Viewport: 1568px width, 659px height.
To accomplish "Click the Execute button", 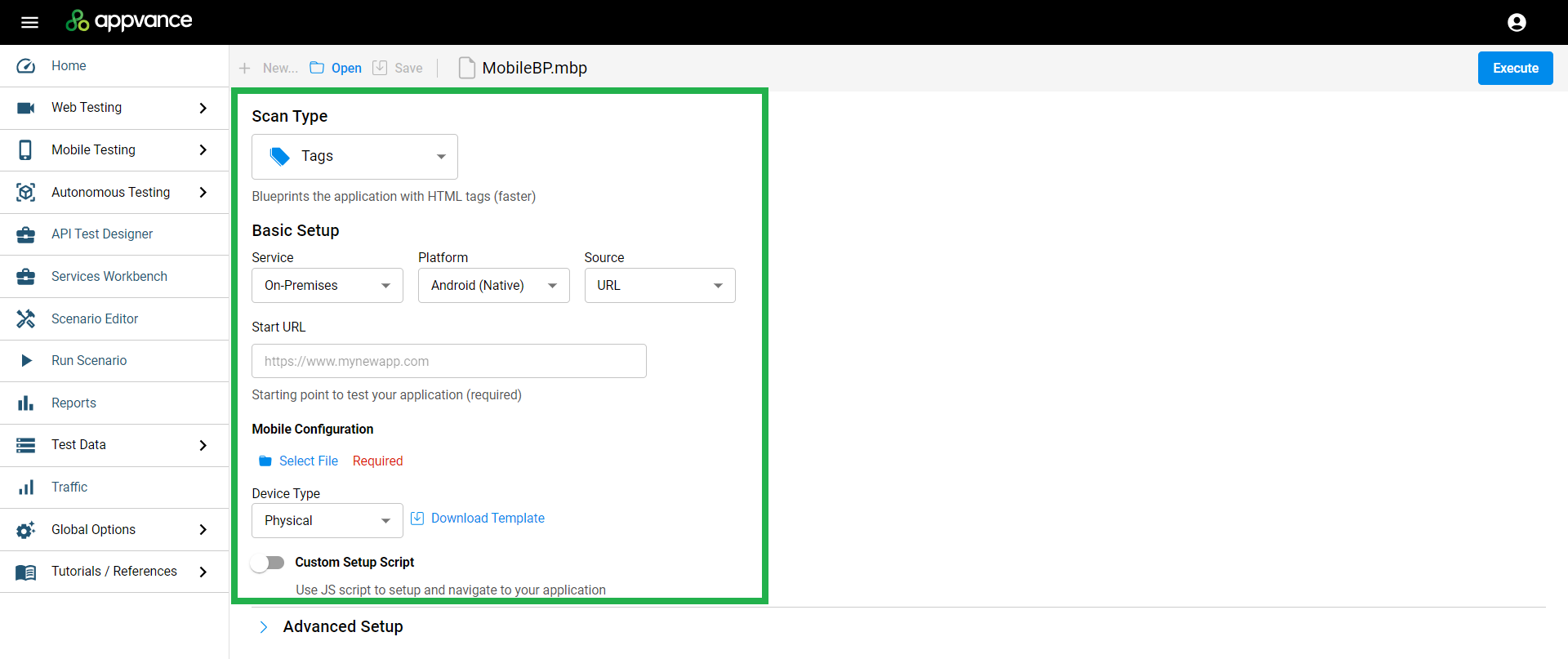I will 1516,69.
